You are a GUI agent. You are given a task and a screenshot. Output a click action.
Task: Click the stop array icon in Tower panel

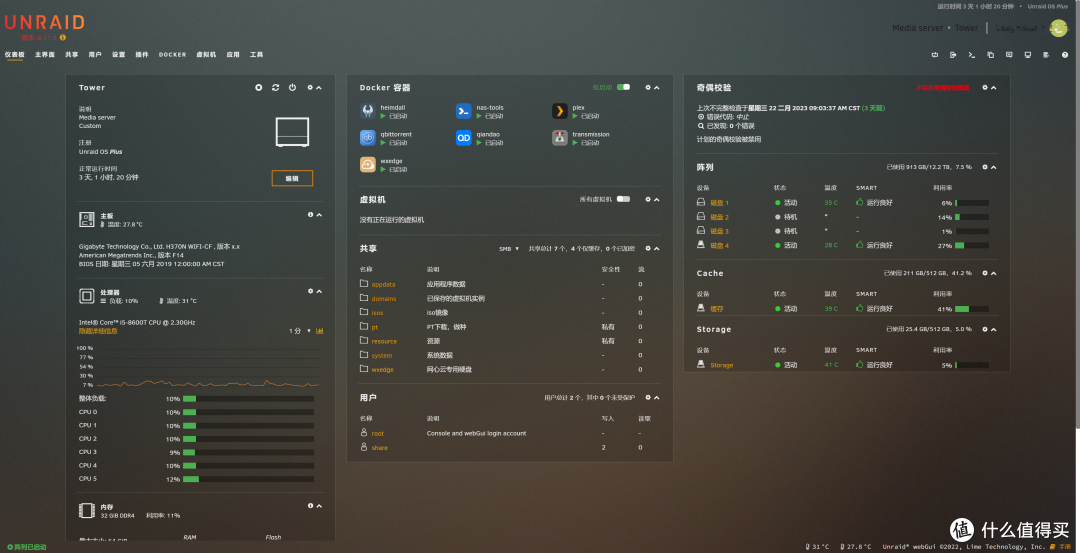click(259, 87)
